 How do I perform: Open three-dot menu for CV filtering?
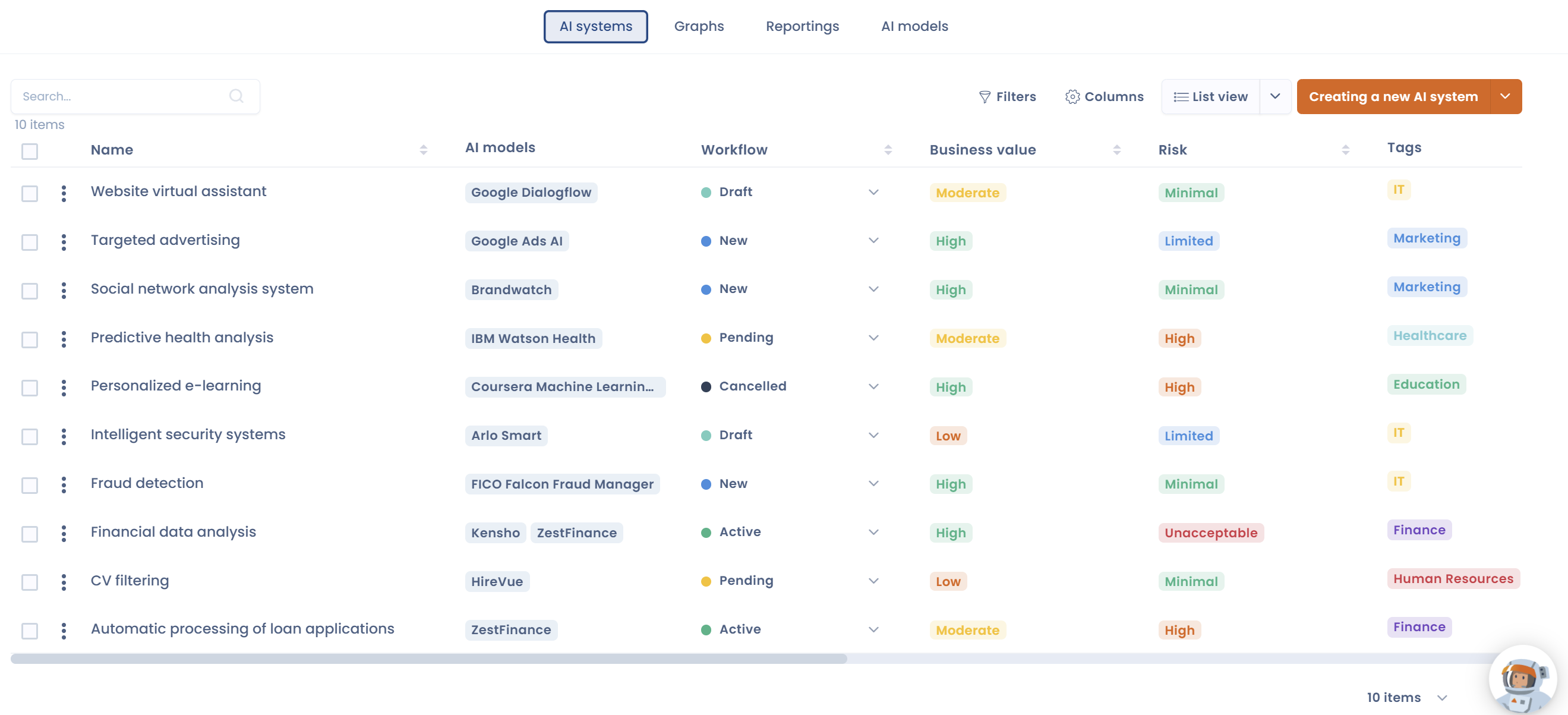[64, 582]
